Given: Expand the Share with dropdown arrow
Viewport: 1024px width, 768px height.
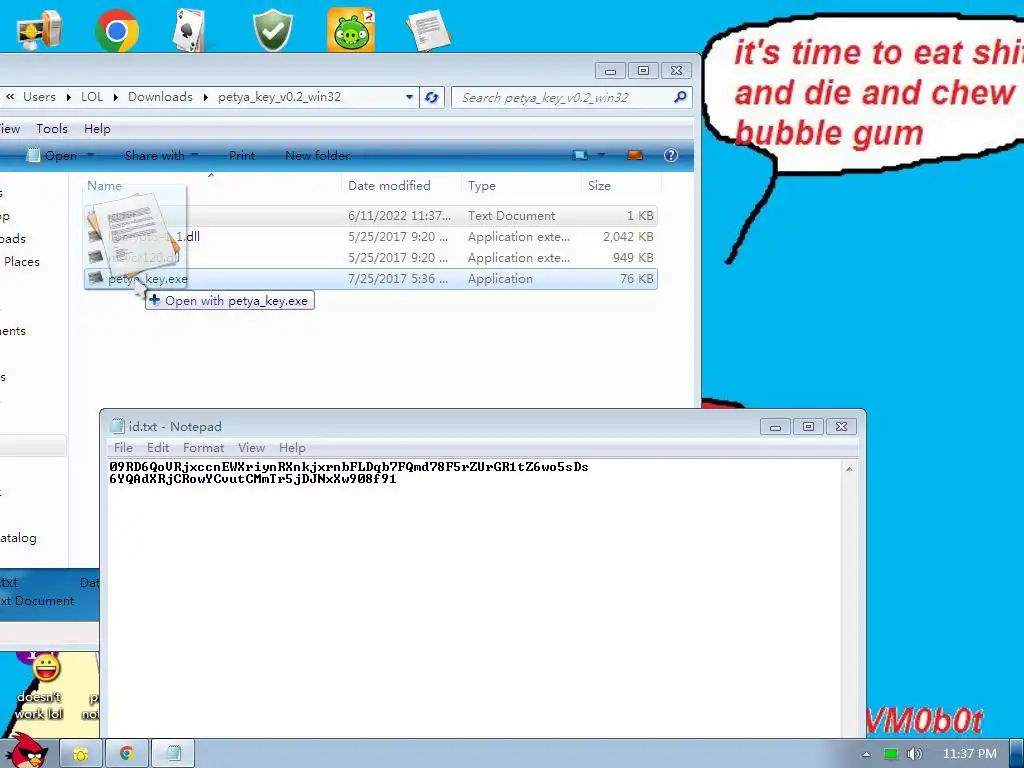Looking at the screenshot, I should [x=195, y=155].
